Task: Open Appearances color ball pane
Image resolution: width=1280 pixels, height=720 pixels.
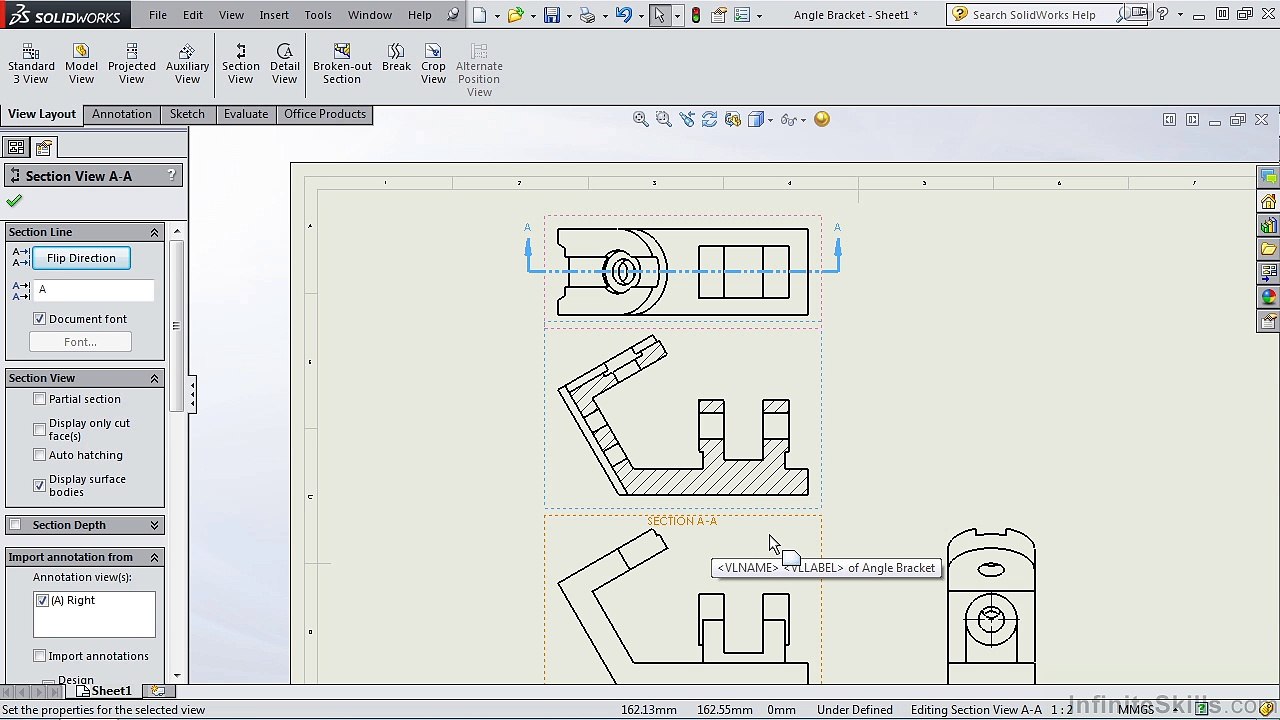Action: coord(1269,297)
